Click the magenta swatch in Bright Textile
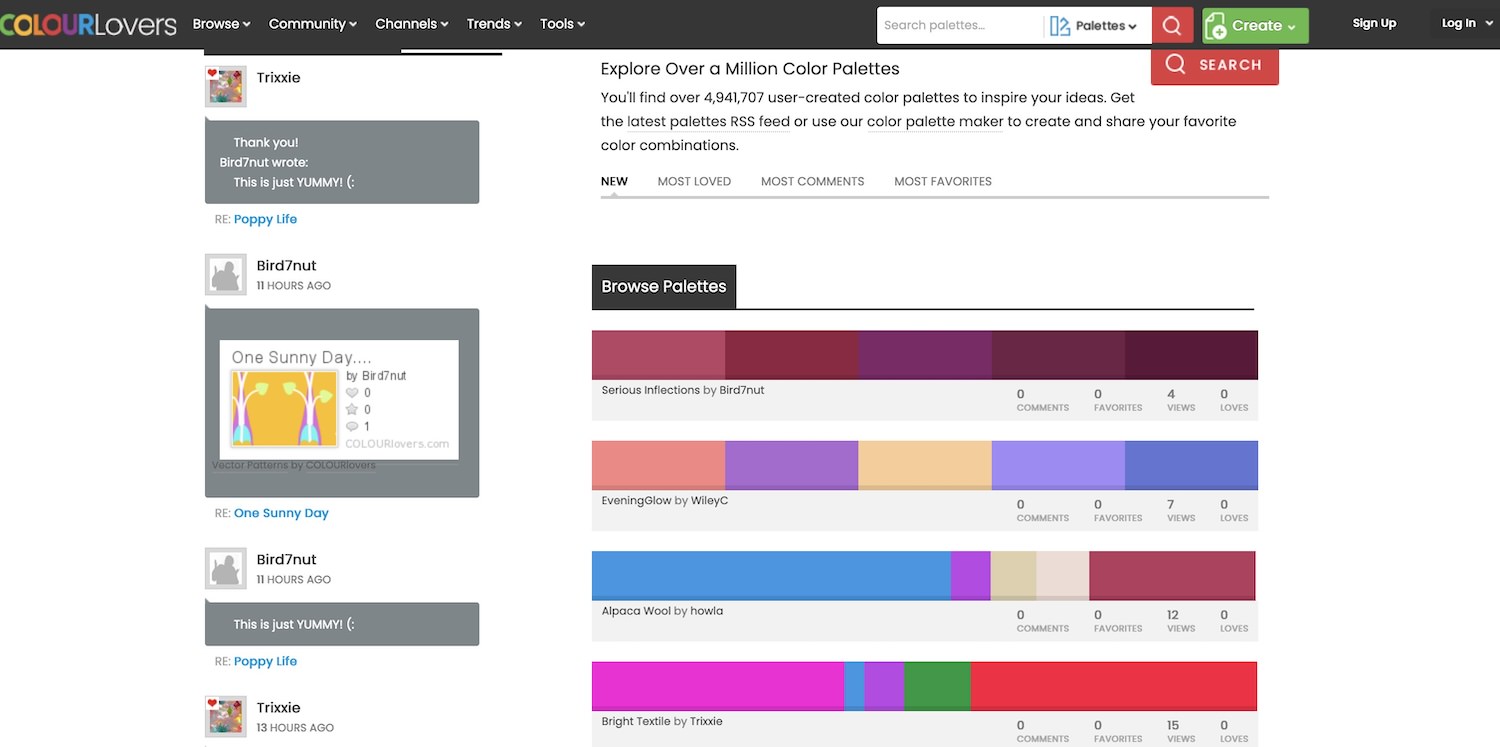The height and width of the screenshot is (747, 1500). tap(718, 686)
